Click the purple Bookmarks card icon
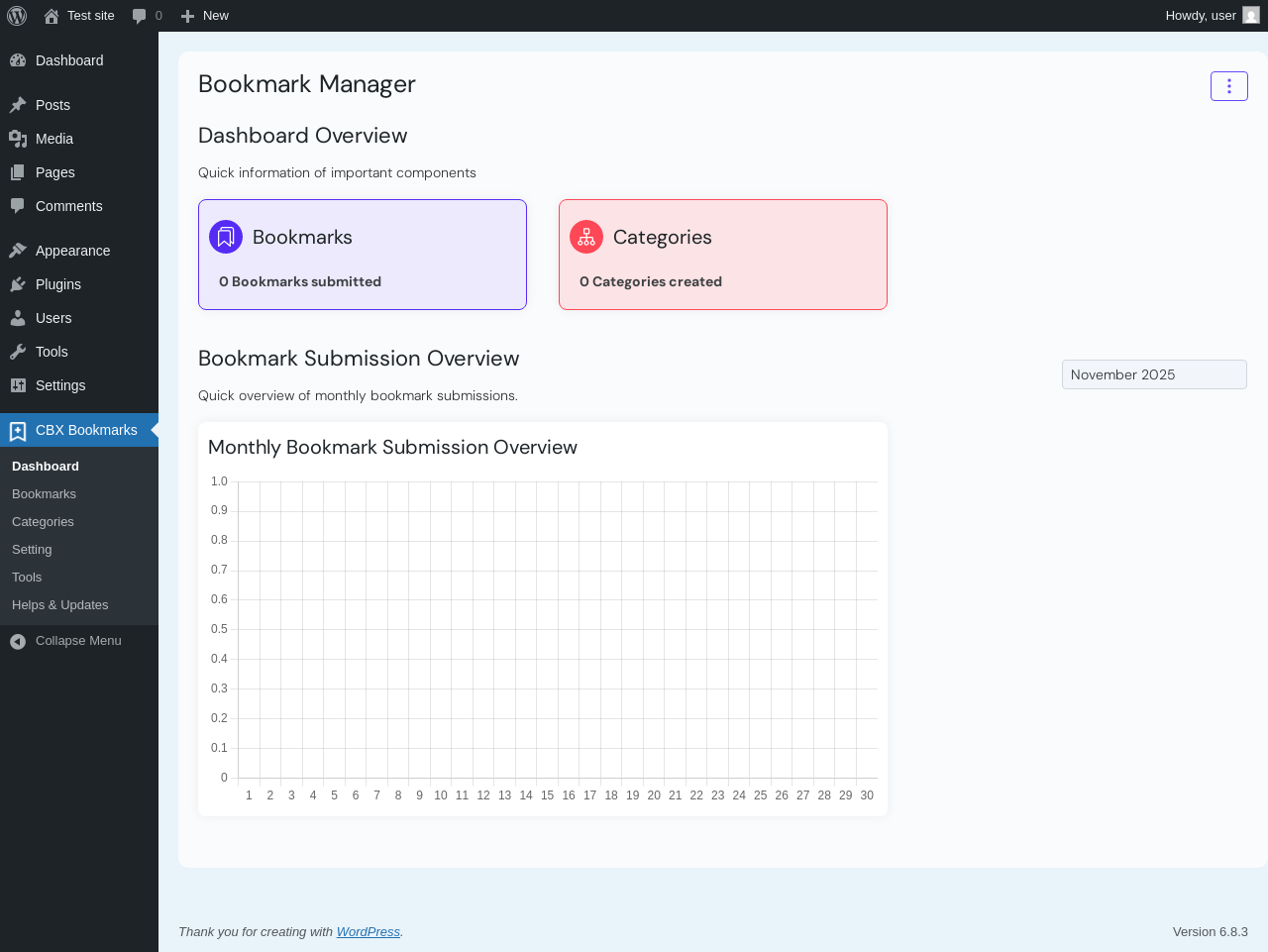Image resolution: width=1268 pixels, height=952 pixels. click(x=226, y=237)
